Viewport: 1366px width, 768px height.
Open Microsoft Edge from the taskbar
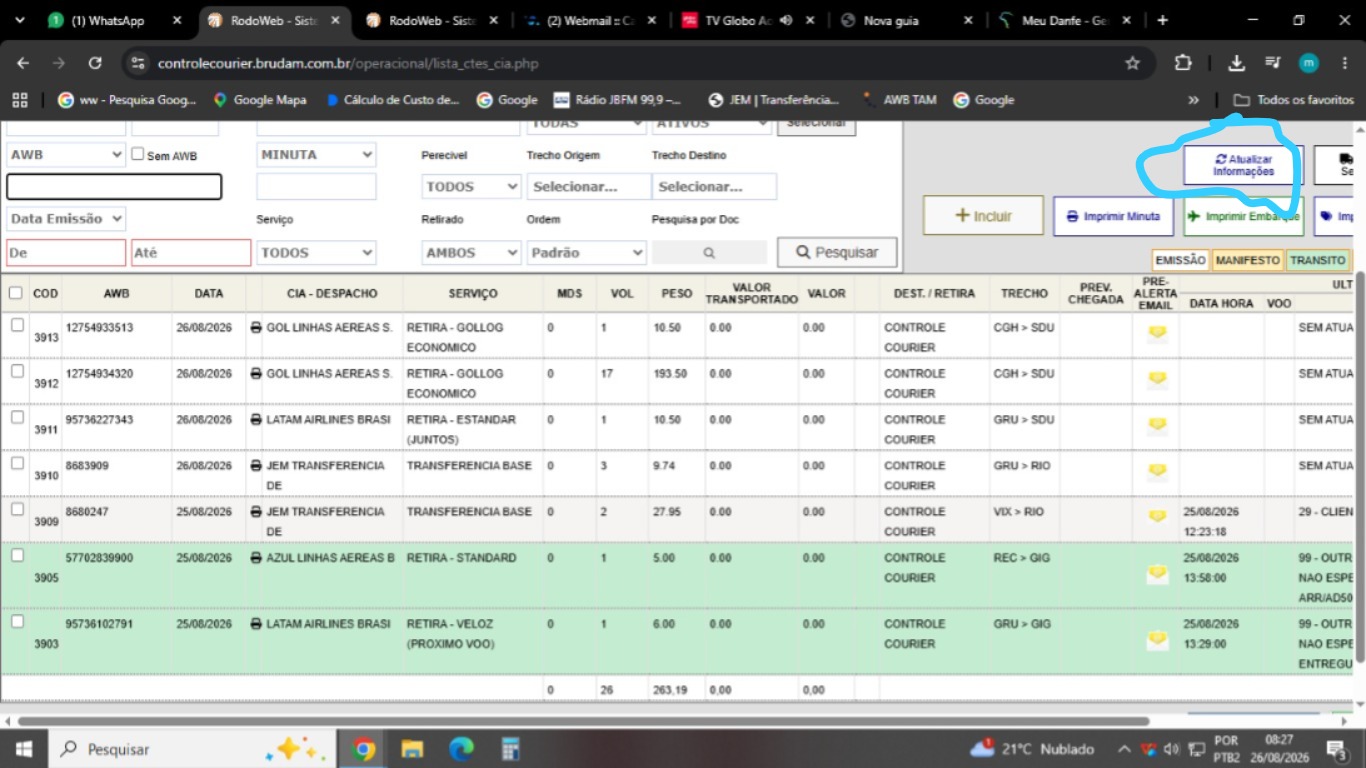(x=461, y=749)
